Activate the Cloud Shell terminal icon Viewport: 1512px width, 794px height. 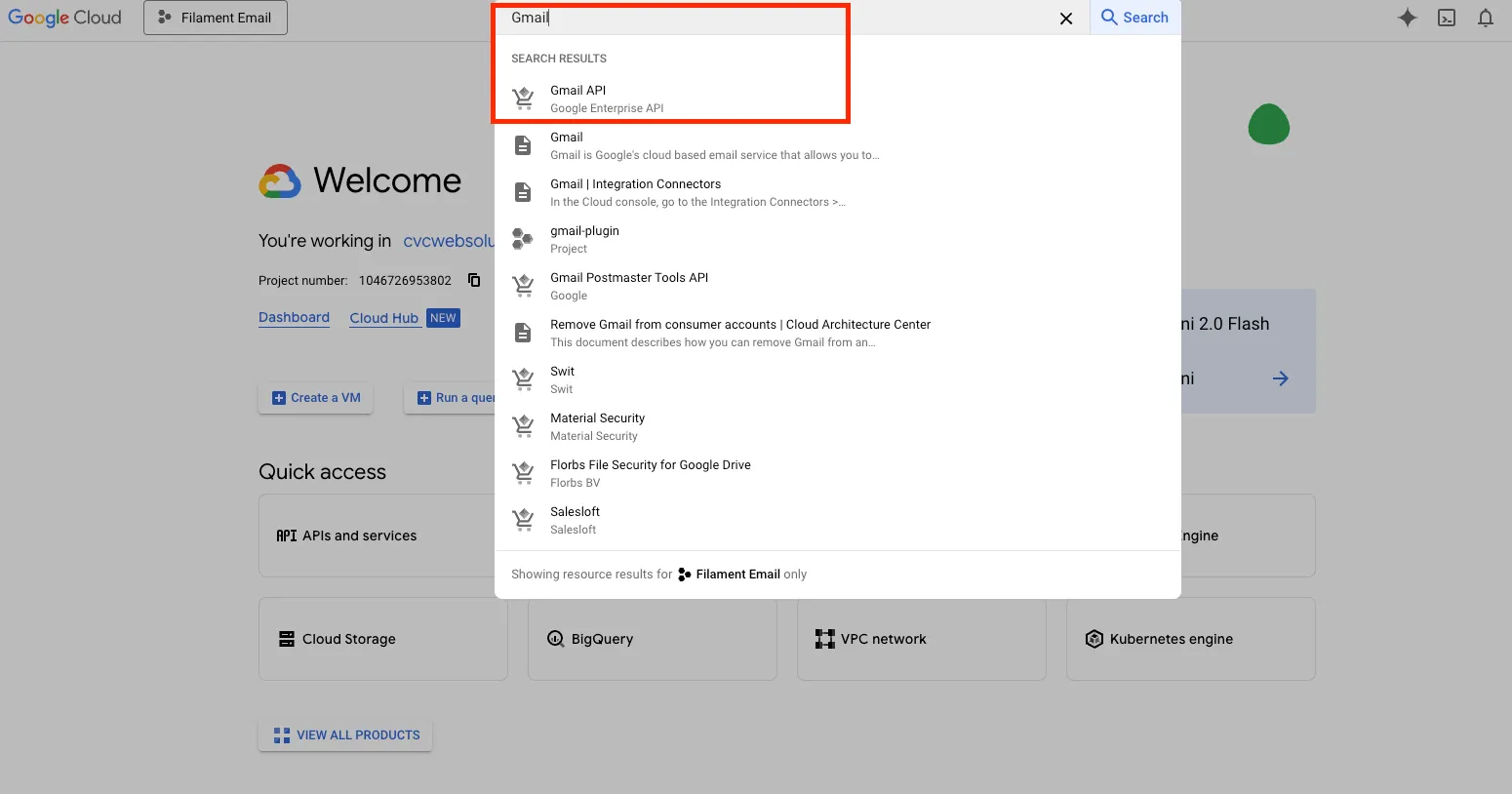click(x=1447, y=18)
